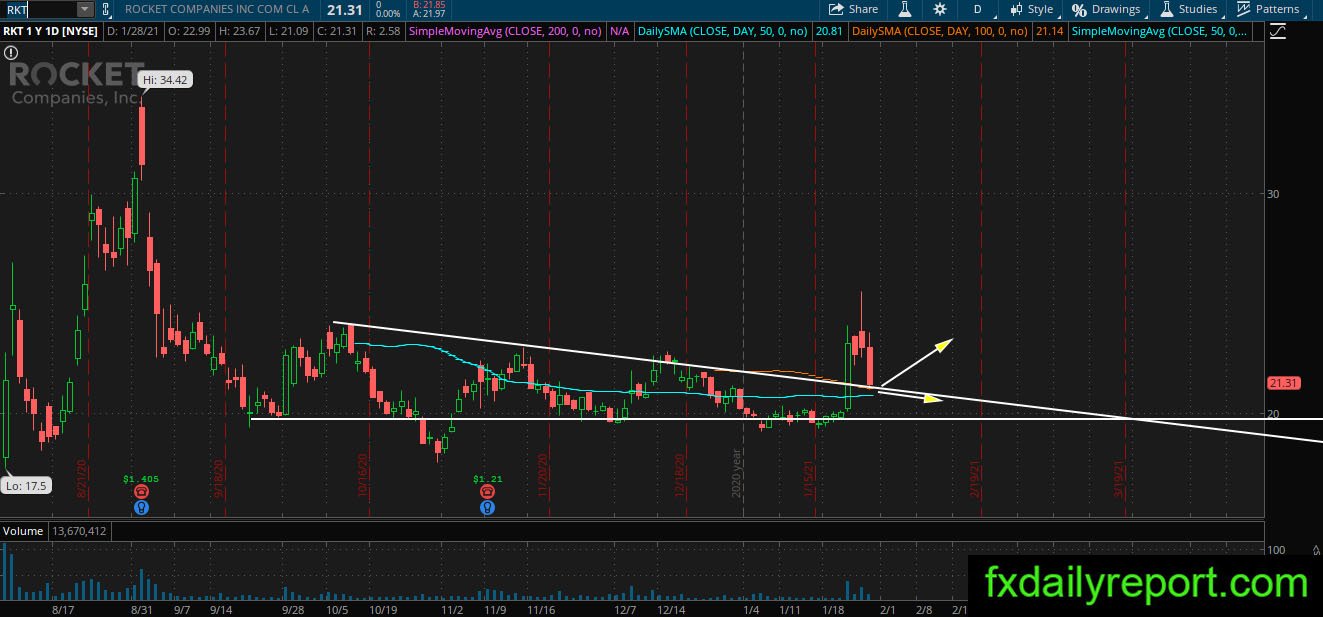Click the 9/18/20 expiration marker
1323x617 pixels.
coord(219,478)
